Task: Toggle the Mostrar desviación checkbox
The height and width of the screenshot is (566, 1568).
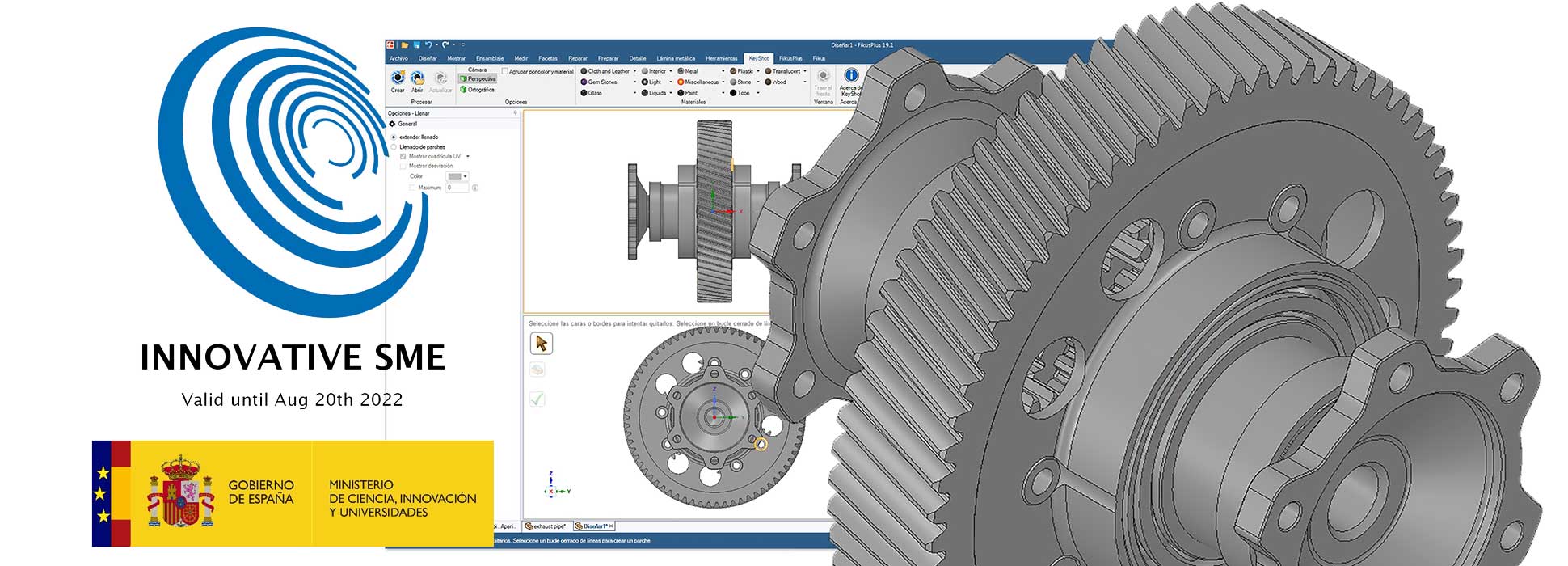Action: click(403, 167)
